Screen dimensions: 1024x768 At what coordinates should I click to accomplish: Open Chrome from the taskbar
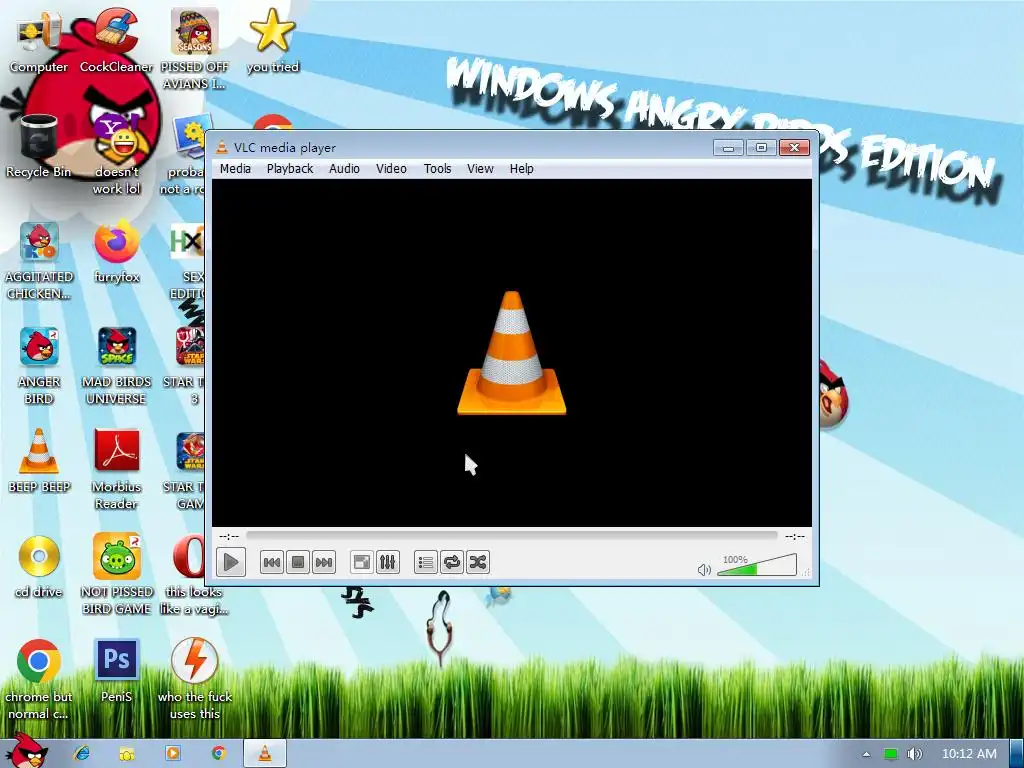(x=218, y=753)
